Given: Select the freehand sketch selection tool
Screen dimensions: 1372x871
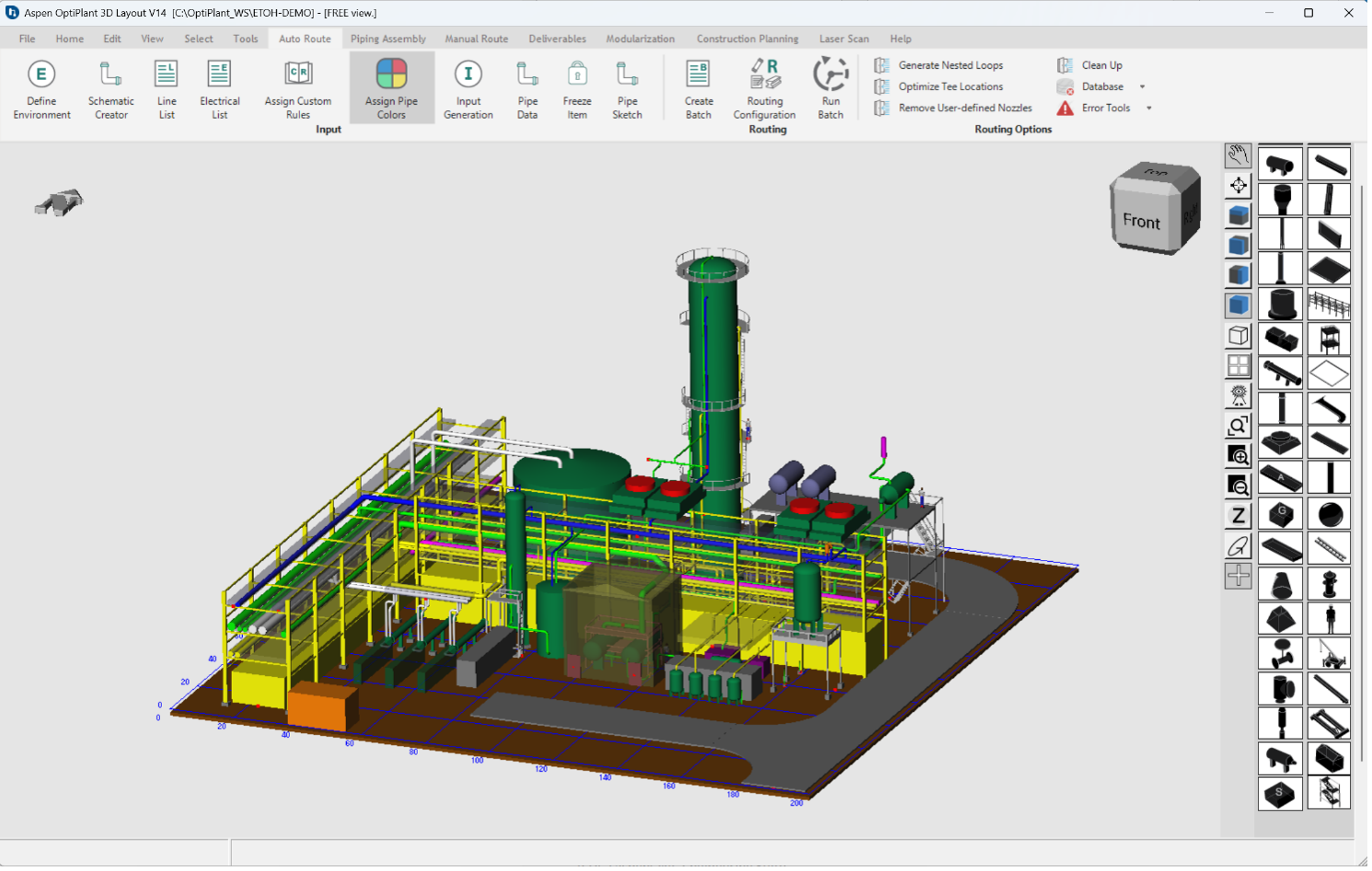Looking at the screenshot, I should [1239, 546].
